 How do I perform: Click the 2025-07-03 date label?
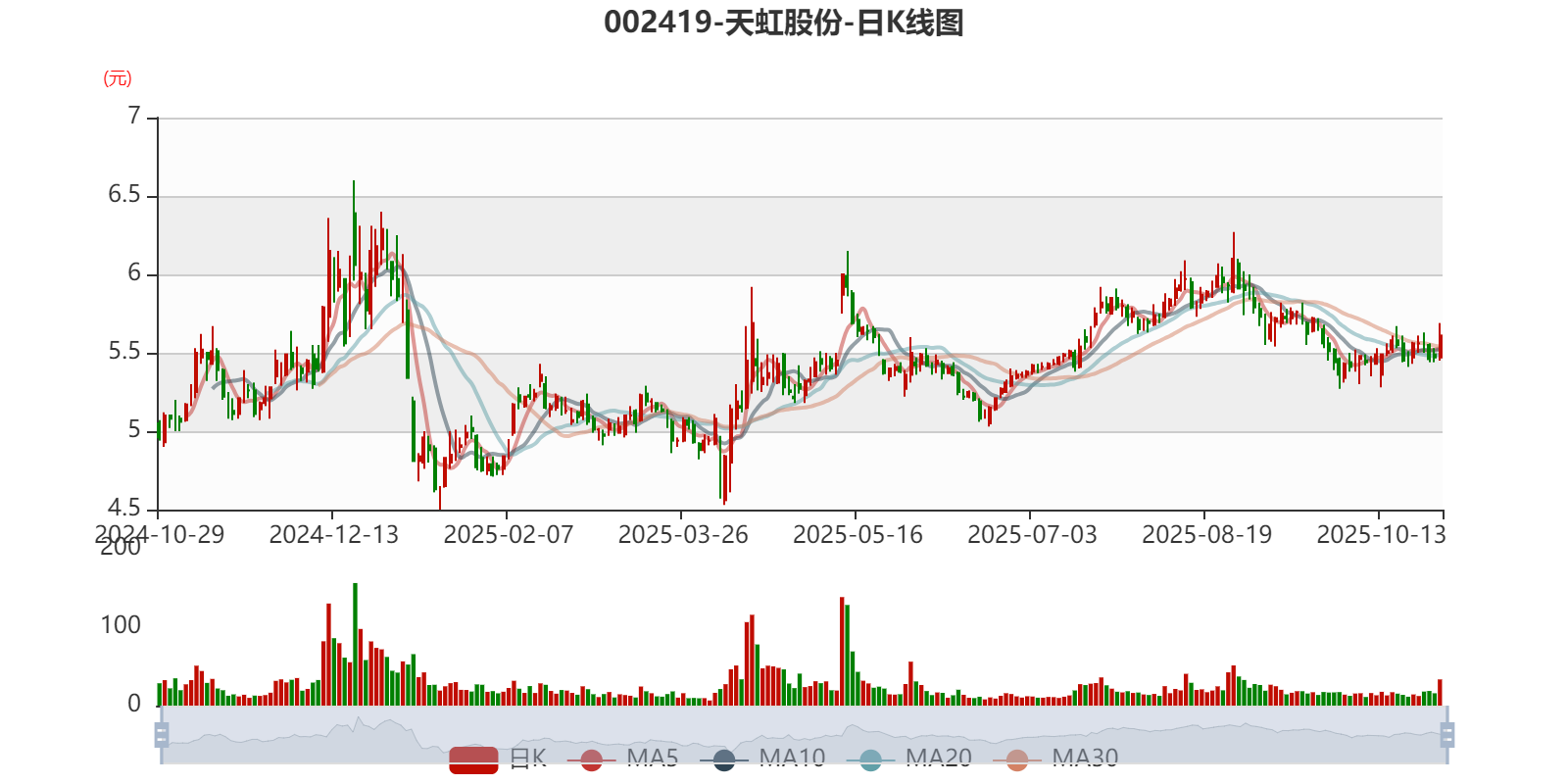1032,534
